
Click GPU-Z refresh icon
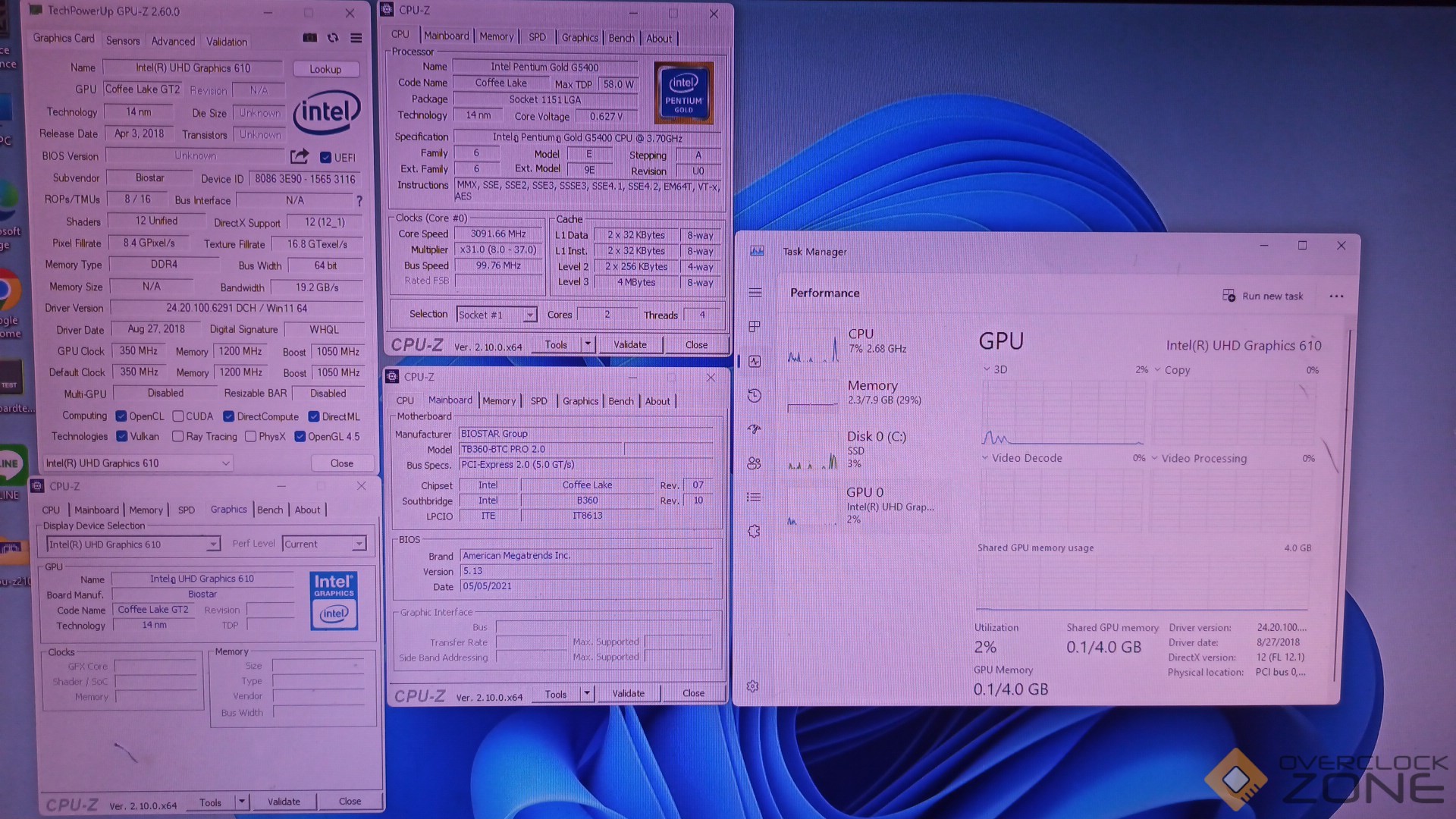tap(333, 38)
